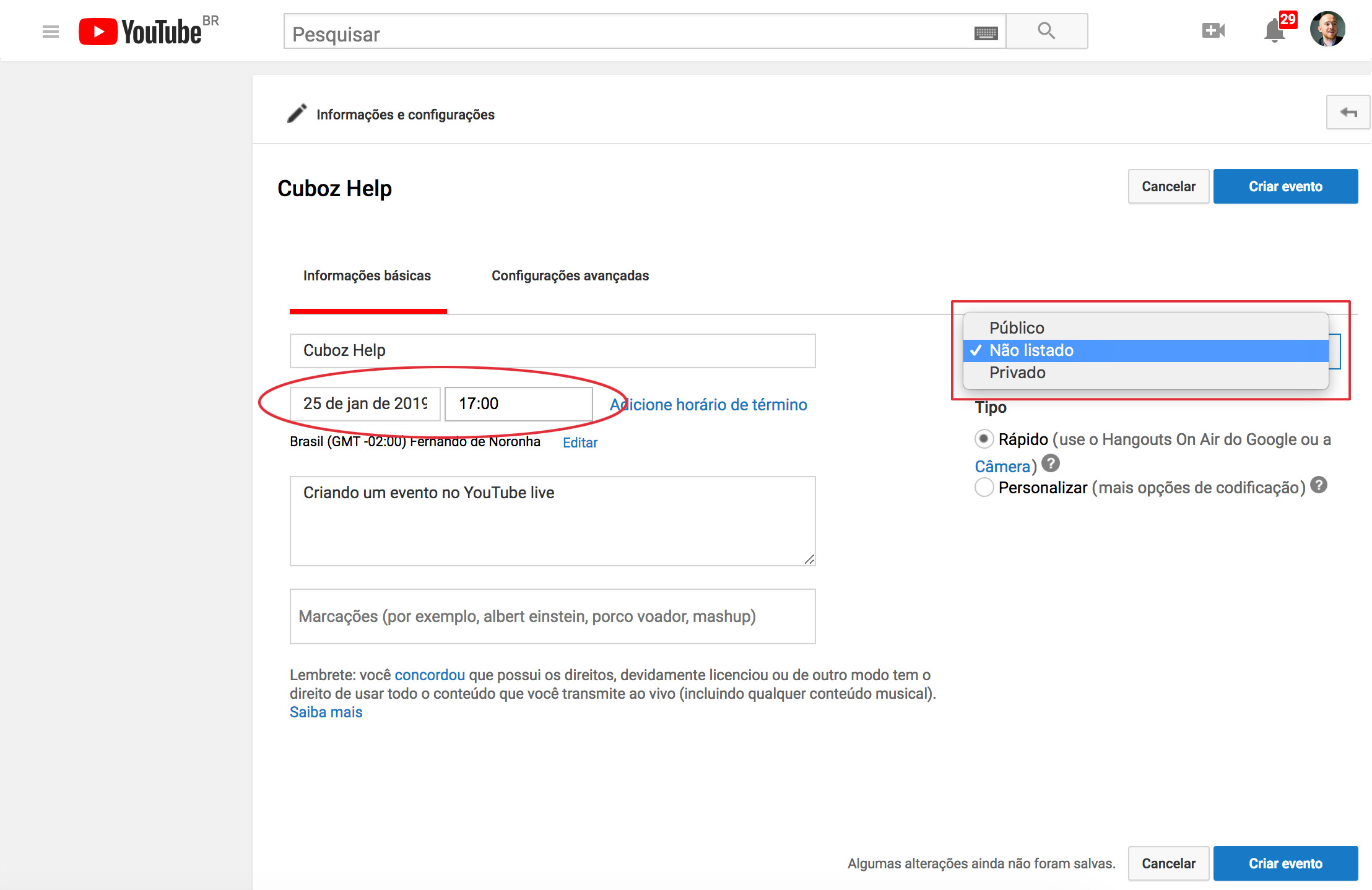Image resolution: width=1372 pixels, height=890 pixels.
Task: Click the YouTube logo
Action: click(x=141, y=32)
